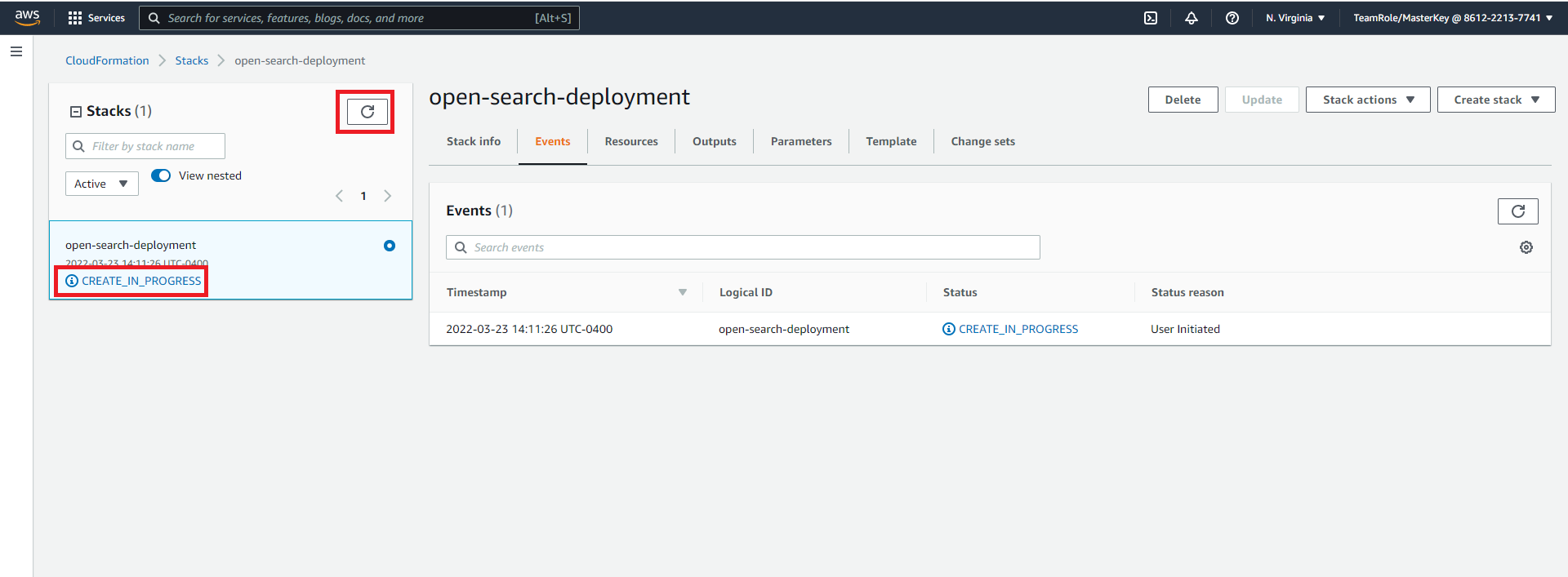The image size is (1568, 577).
Task: Switch to the Template tab
Action: coord(891,141)
